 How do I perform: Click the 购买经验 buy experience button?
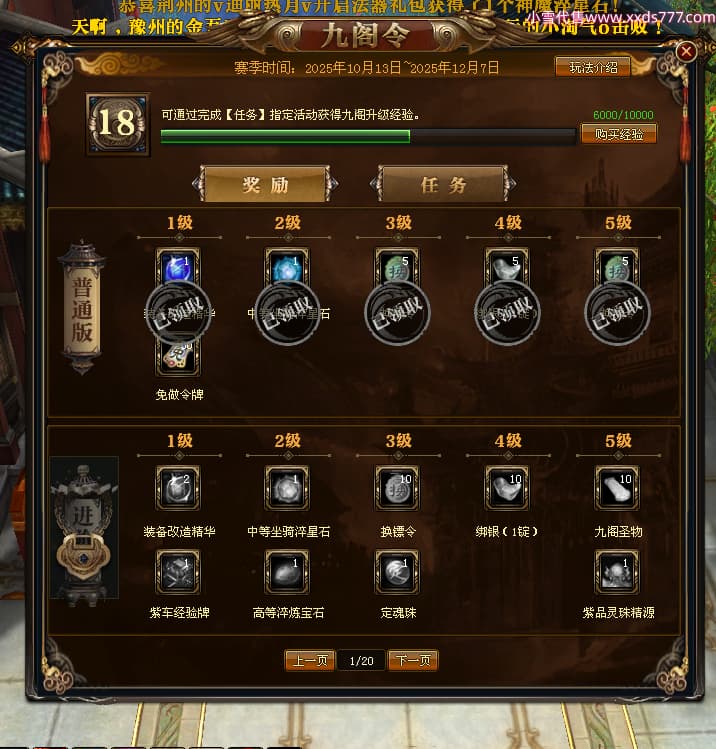pos(619,134)
